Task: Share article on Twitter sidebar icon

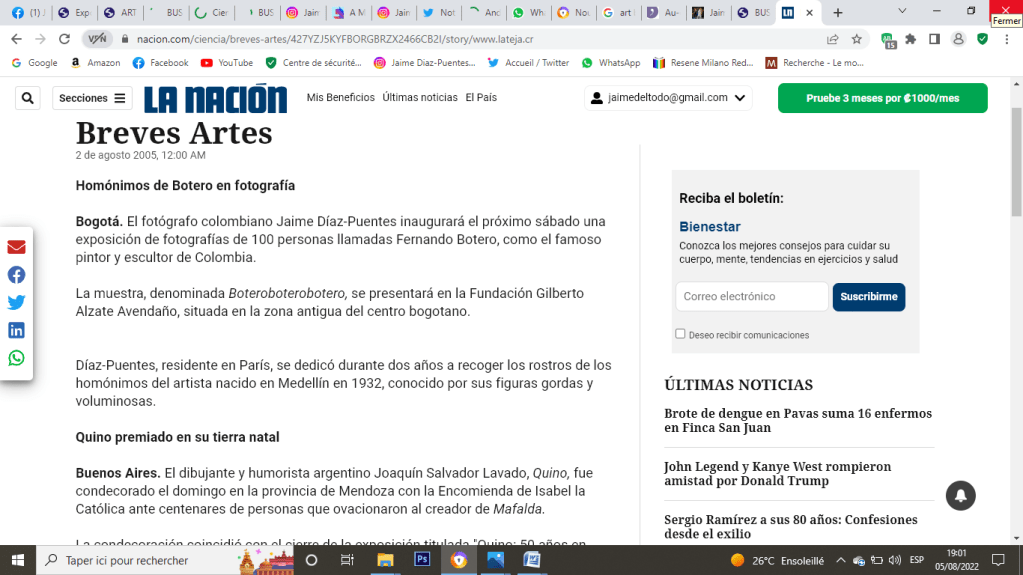Action: pyautogui.click(x=17, y=302)
